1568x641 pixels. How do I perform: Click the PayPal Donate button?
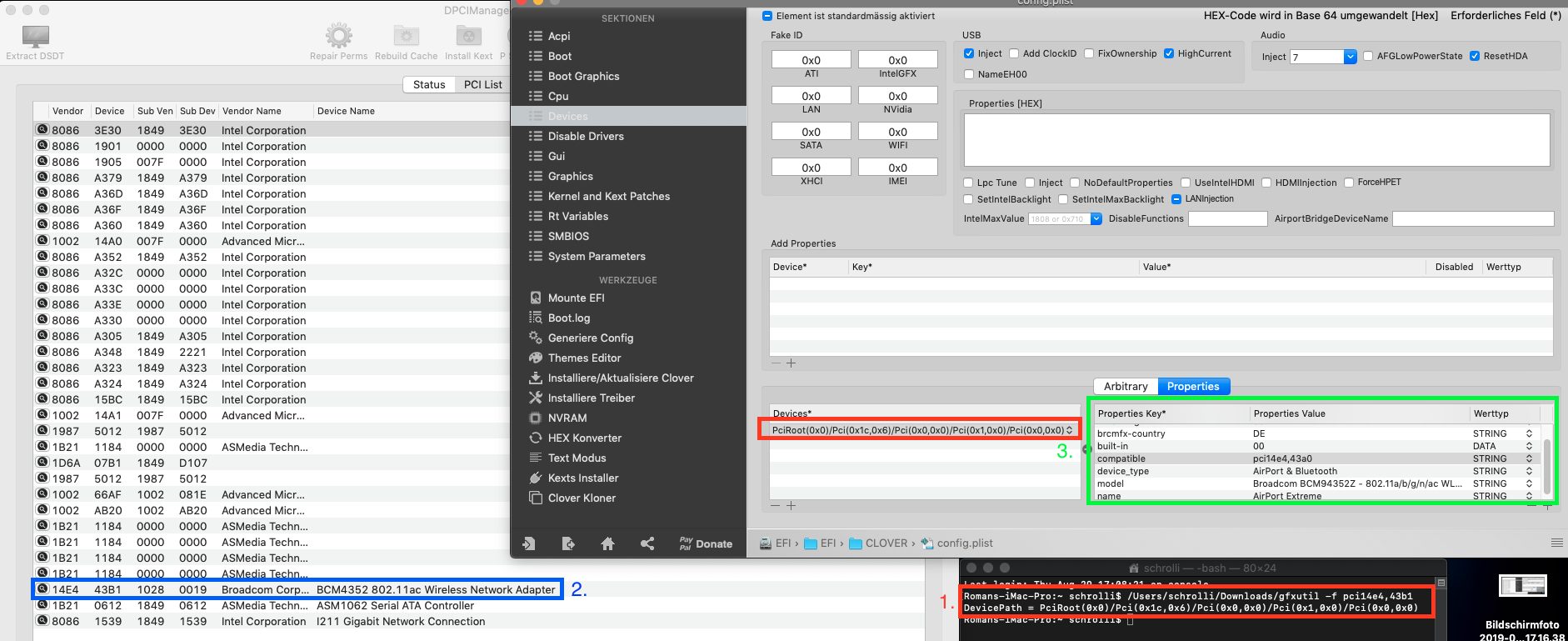click(706, 543)
